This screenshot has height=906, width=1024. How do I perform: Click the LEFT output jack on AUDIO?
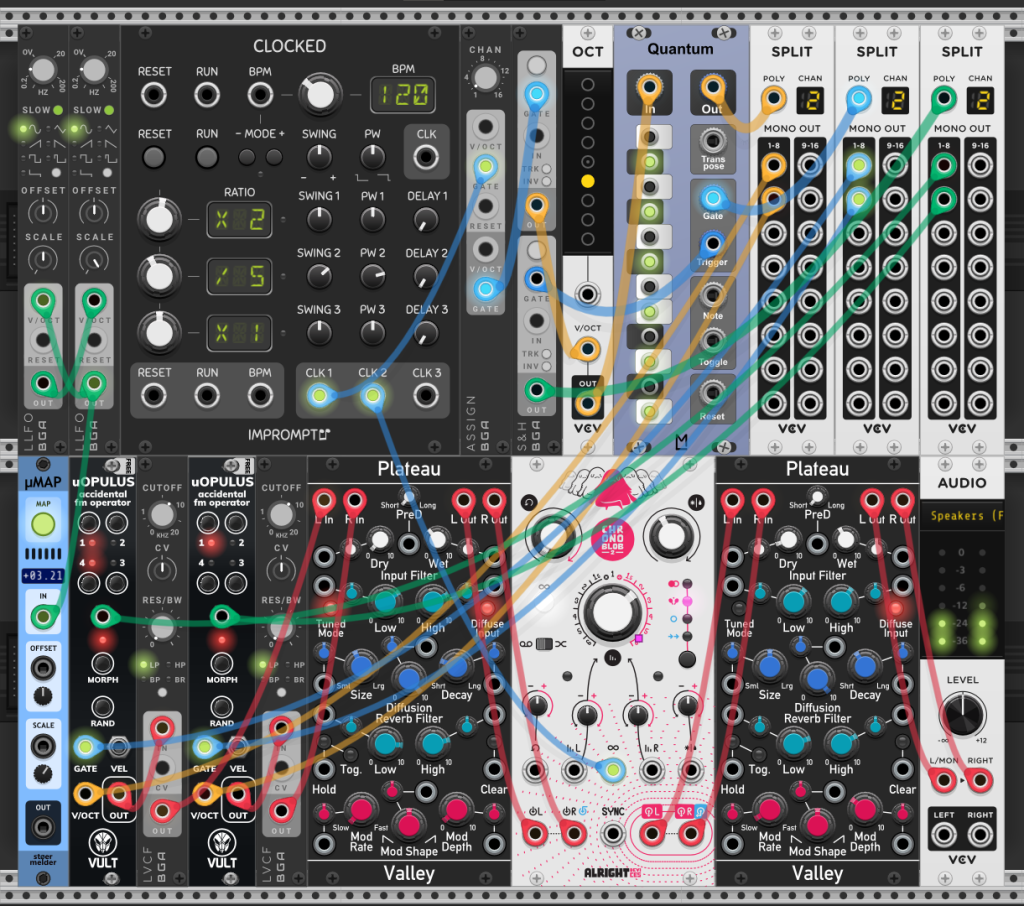(x=944, y=834)
